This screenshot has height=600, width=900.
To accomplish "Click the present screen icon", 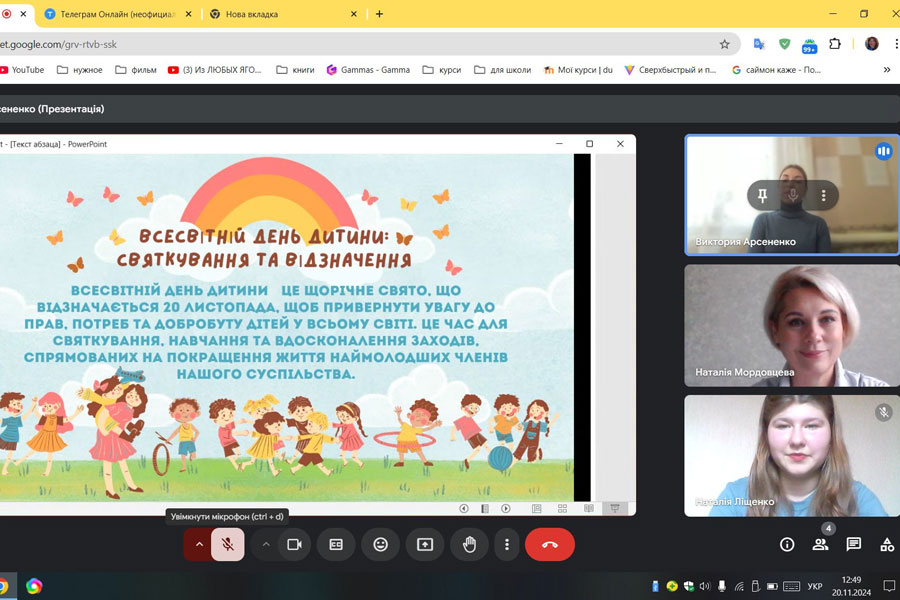I will 425,544.
